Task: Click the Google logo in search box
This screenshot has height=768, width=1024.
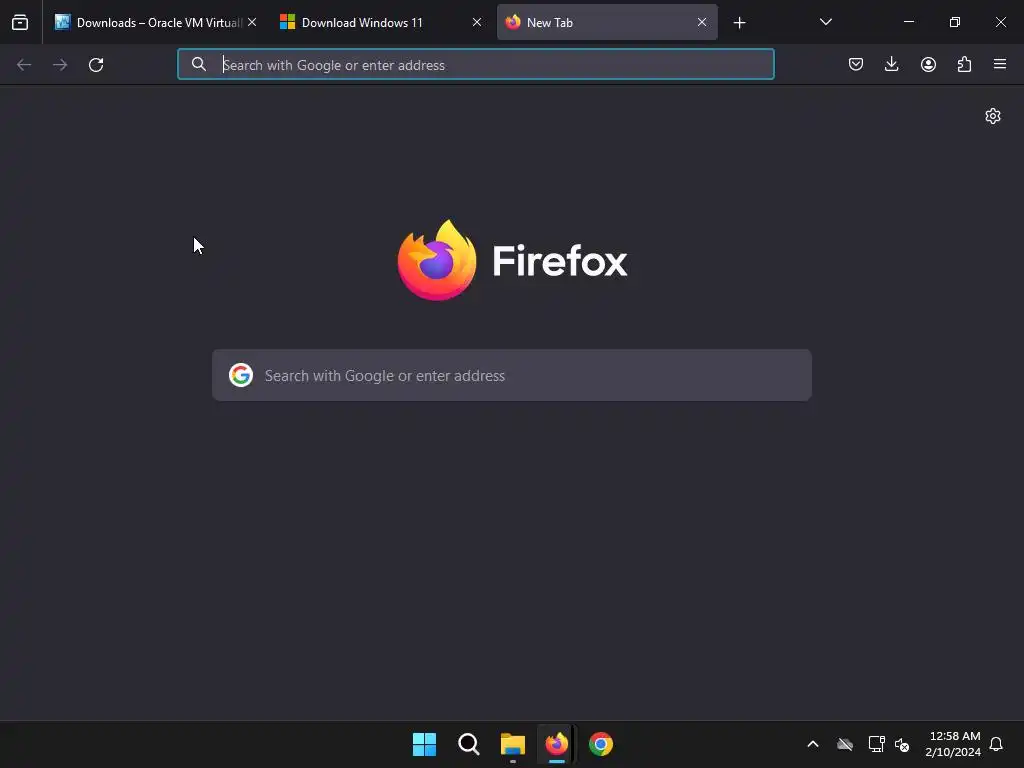Action: point(241,375)
